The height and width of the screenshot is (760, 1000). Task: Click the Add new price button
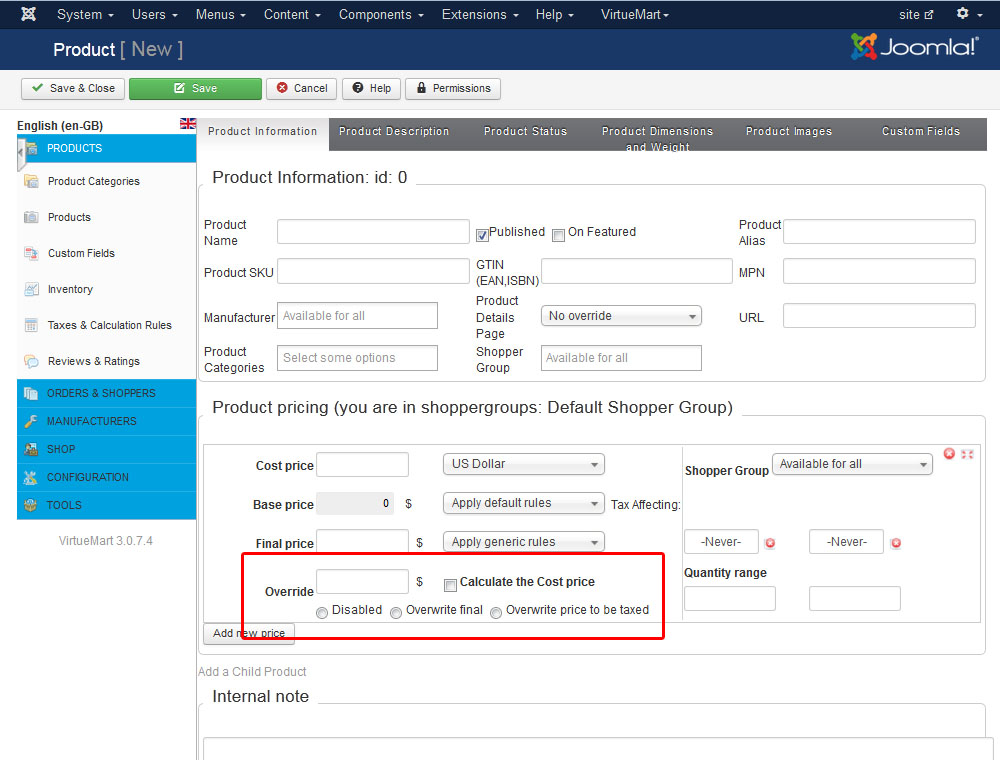(x=249, y=634)
